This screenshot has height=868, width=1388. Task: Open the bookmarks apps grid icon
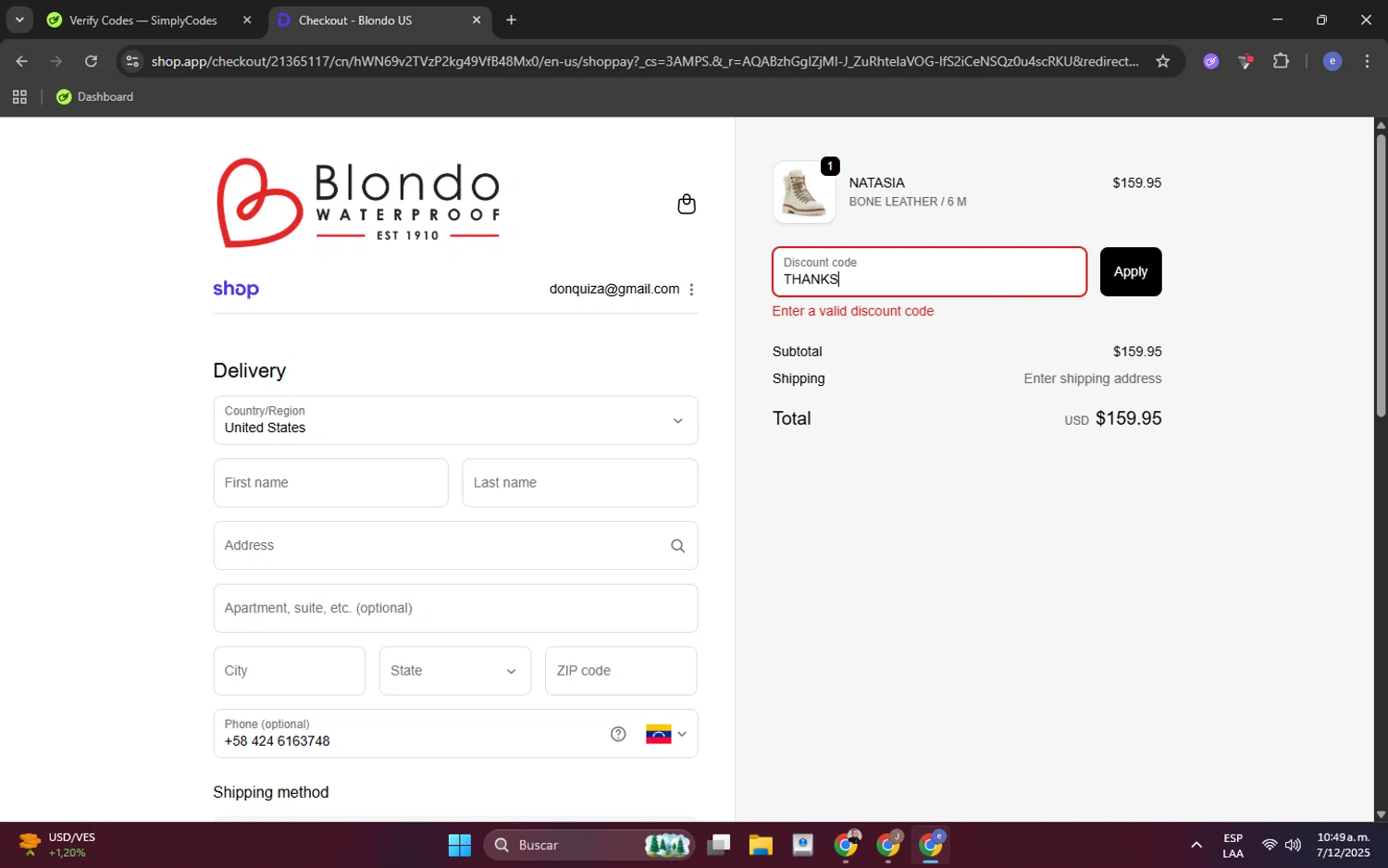[19, 97]
